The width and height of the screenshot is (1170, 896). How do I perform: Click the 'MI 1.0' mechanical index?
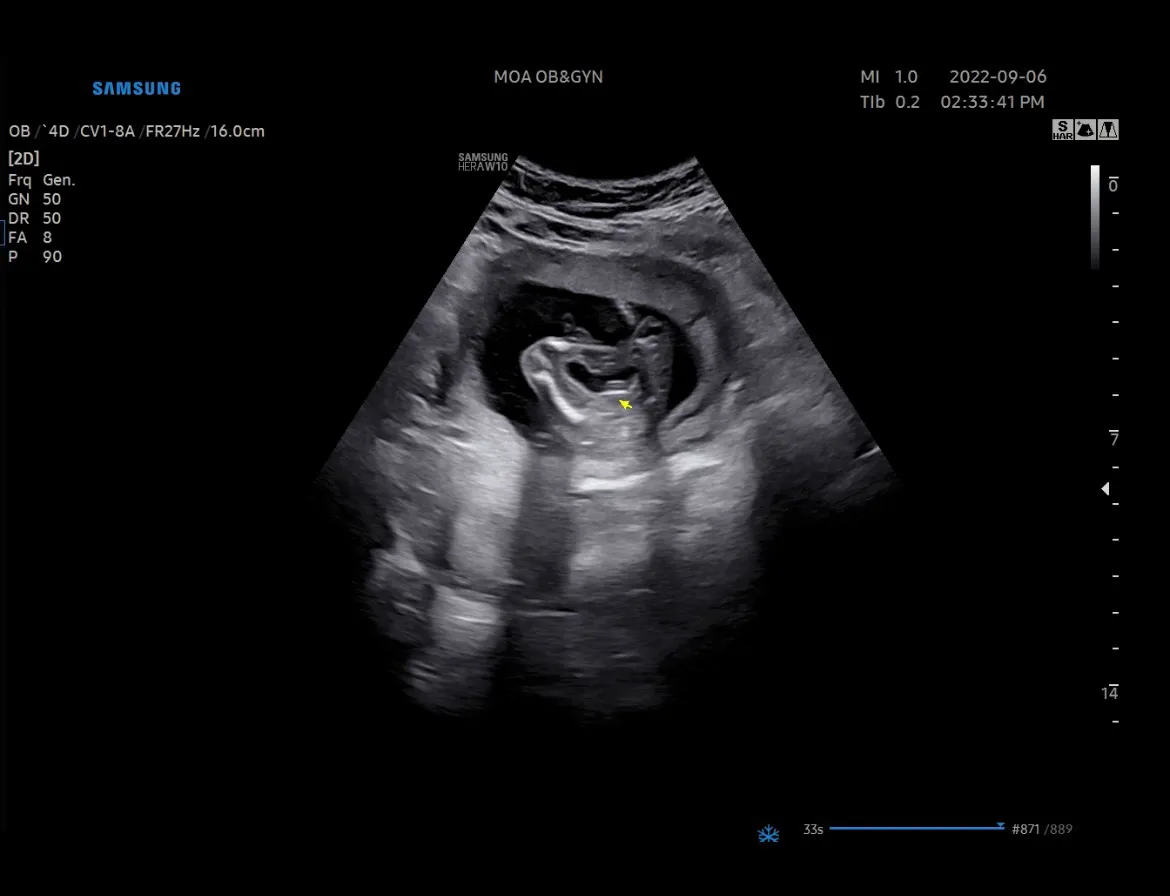point(889,77)
